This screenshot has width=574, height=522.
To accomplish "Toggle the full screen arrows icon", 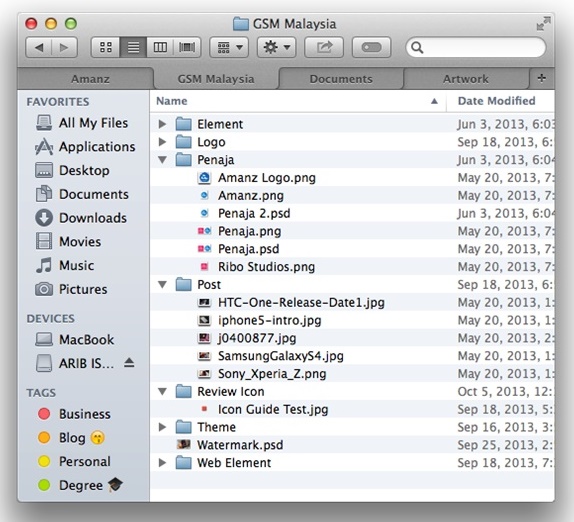I will point(543,23).
